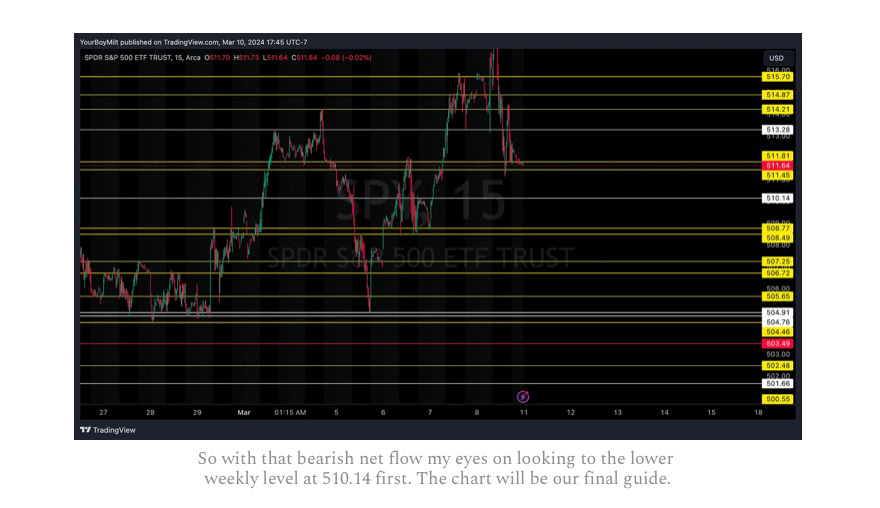
Task: Select the 508.49 price level label
Action: 777,238
